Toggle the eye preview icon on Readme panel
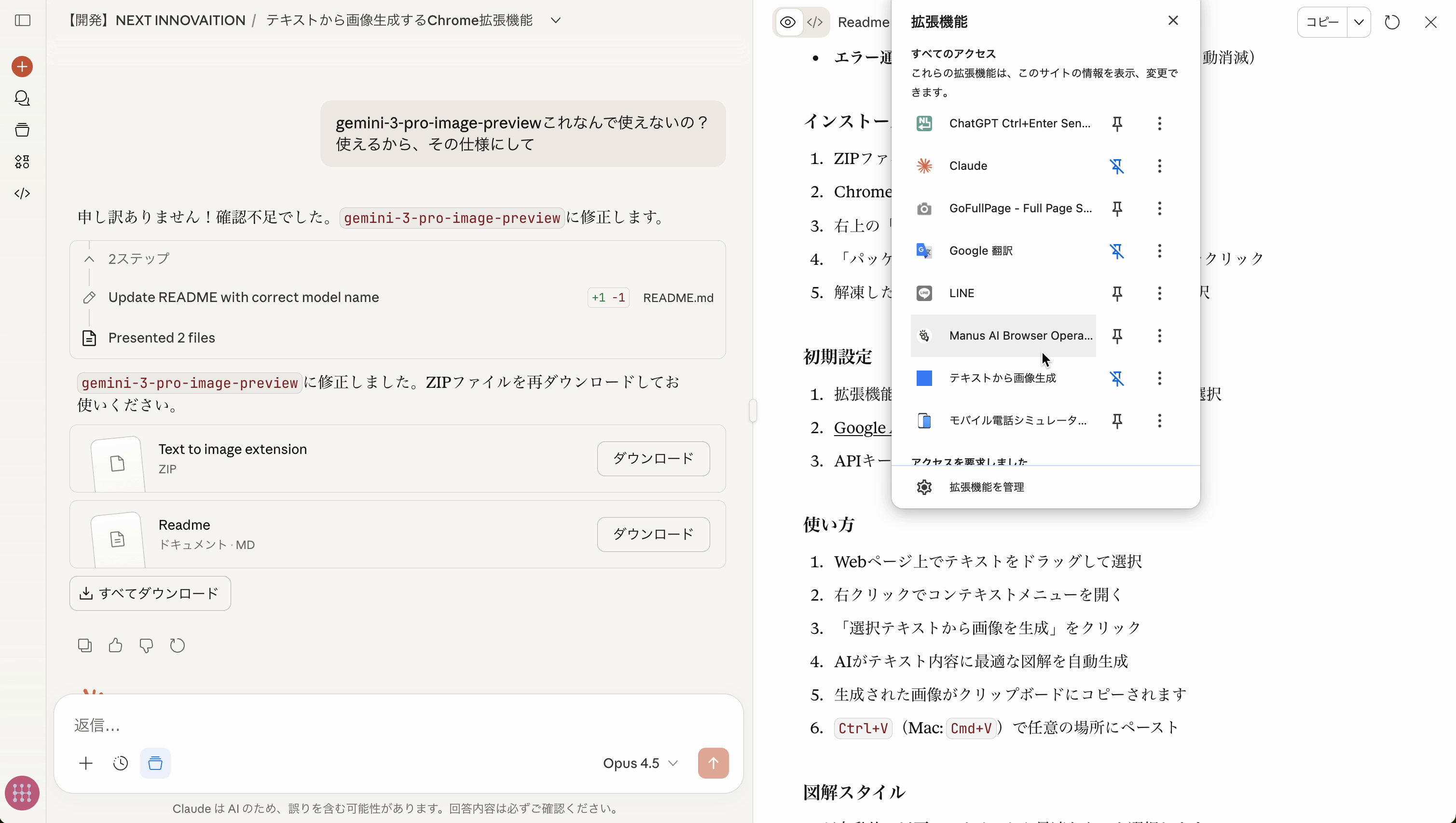1456x823 pixels. 787,22
